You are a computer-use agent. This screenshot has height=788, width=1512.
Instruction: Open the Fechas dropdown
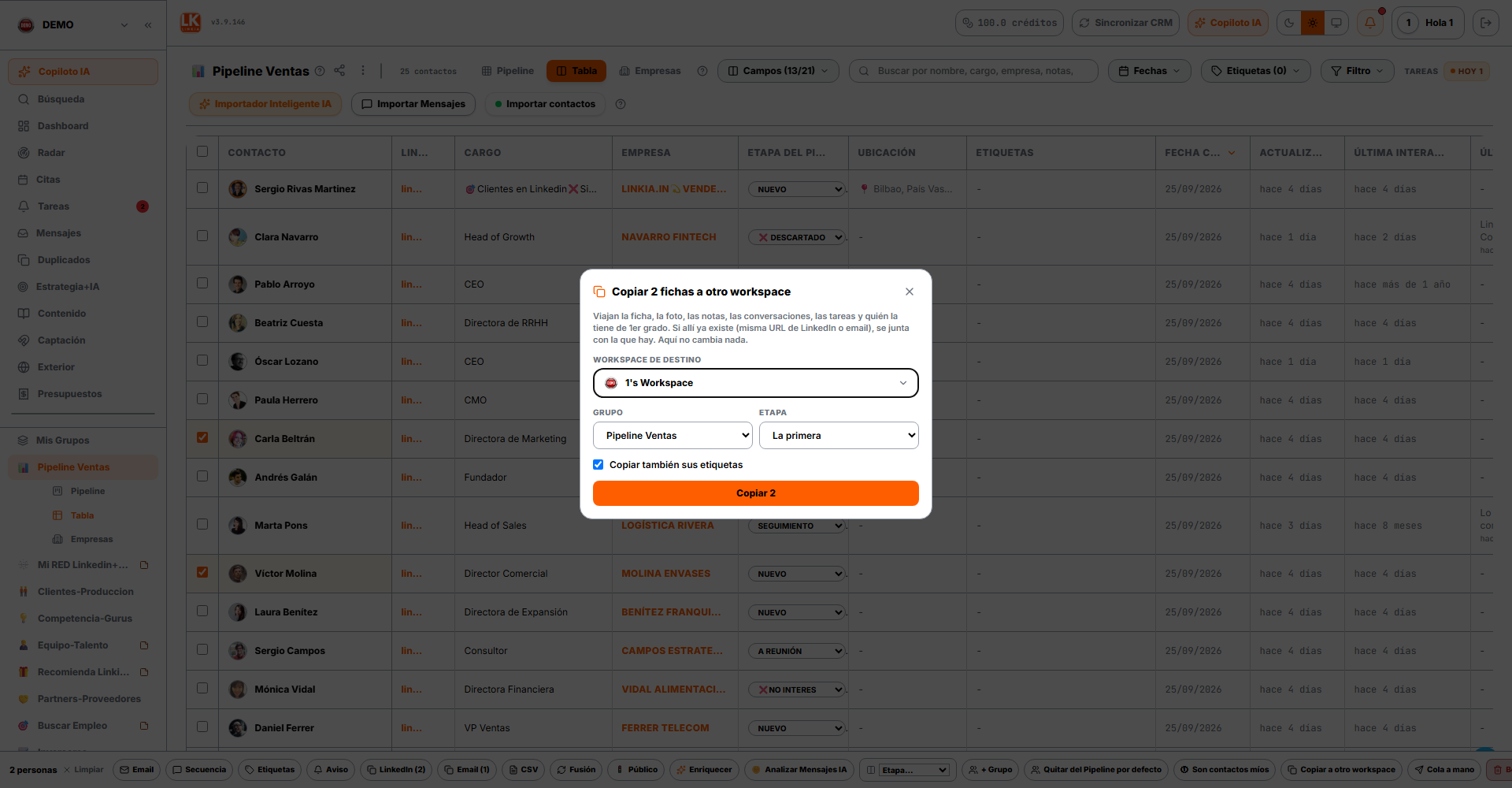pyautogui.click(x=1150, y=71)
